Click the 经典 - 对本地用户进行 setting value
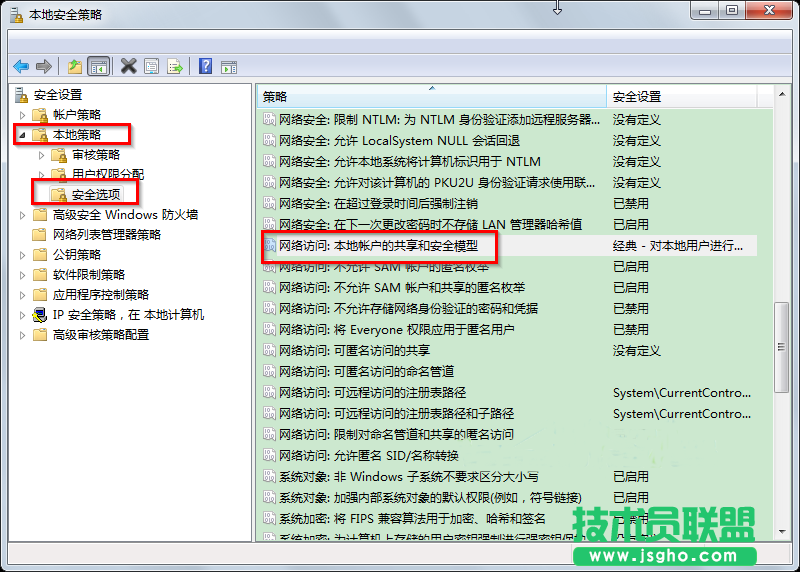Image resolution: width=800 pixels, height=572 pixels. [678, 245]
